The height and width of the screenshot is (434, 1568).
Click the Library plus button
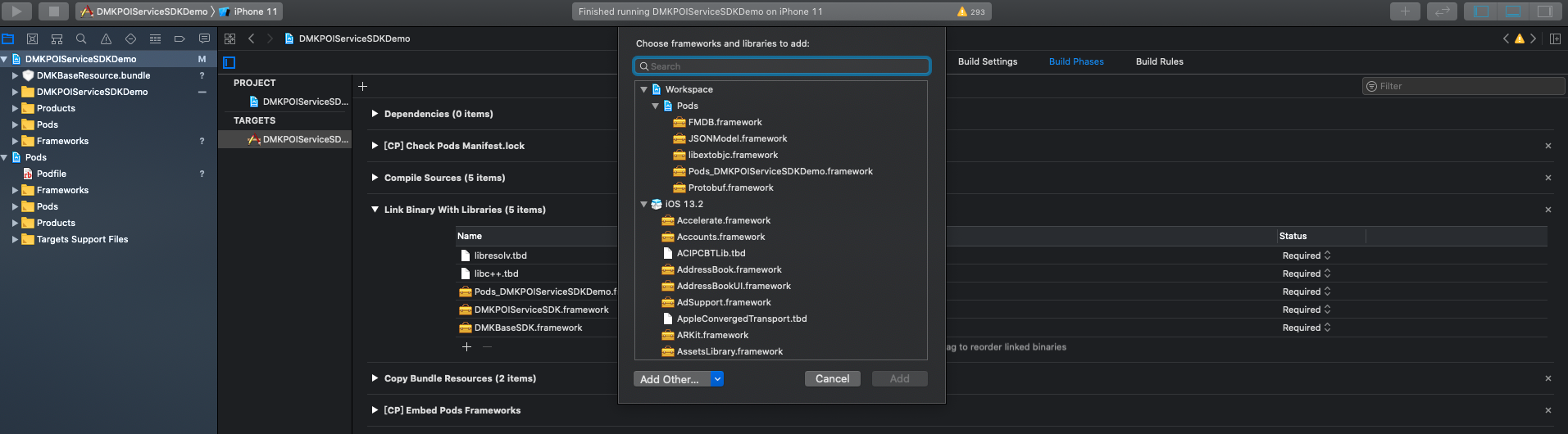point(1405,11)
